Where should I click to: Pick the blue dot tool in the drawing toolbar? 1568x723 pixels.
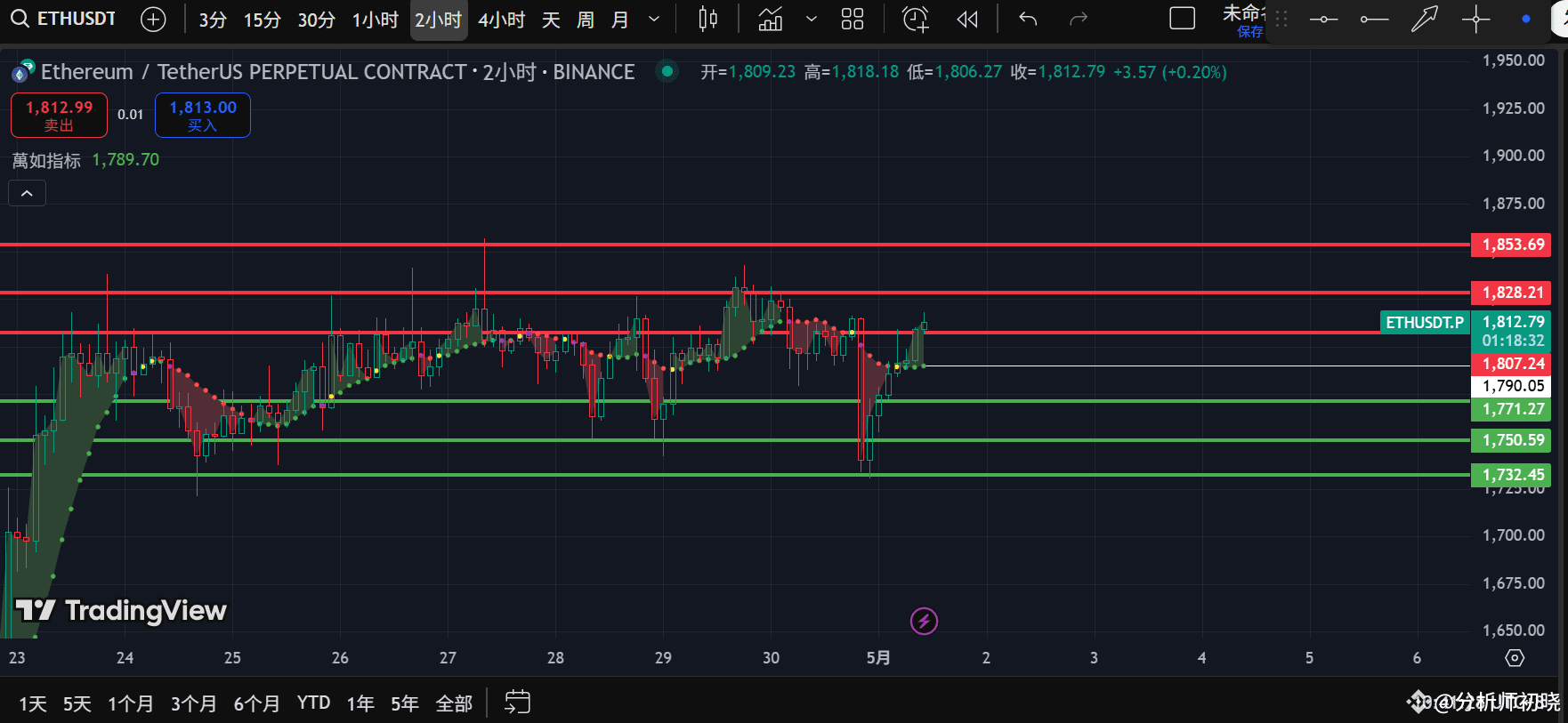click(x=1526, y=19)
